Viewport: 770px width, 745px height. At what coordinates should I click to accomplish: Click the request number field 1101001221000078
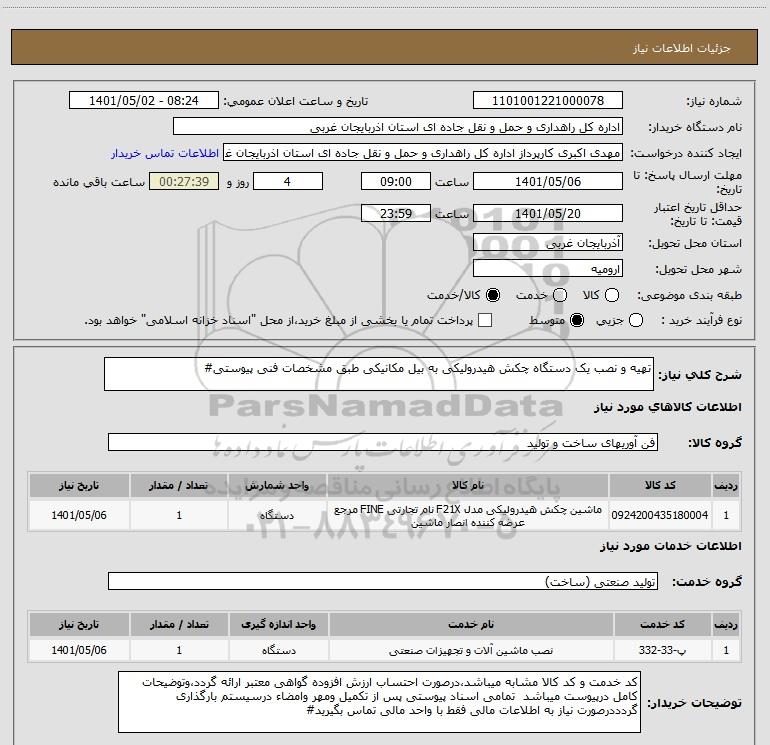point(548,101)
